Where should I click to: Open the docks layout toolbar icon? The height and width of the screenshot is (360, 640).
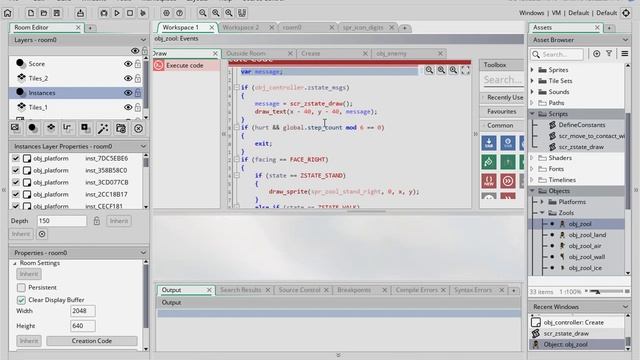tap(242, 13)
